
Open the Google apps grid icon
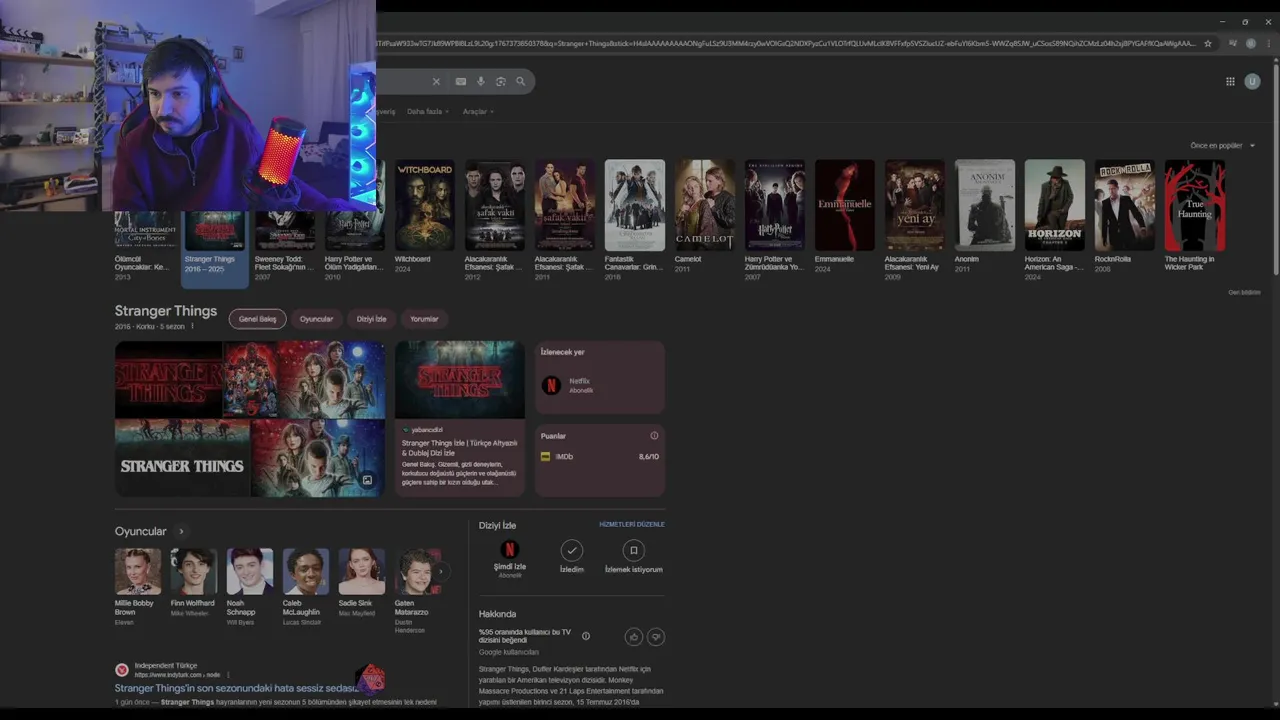pos(1230,82)
